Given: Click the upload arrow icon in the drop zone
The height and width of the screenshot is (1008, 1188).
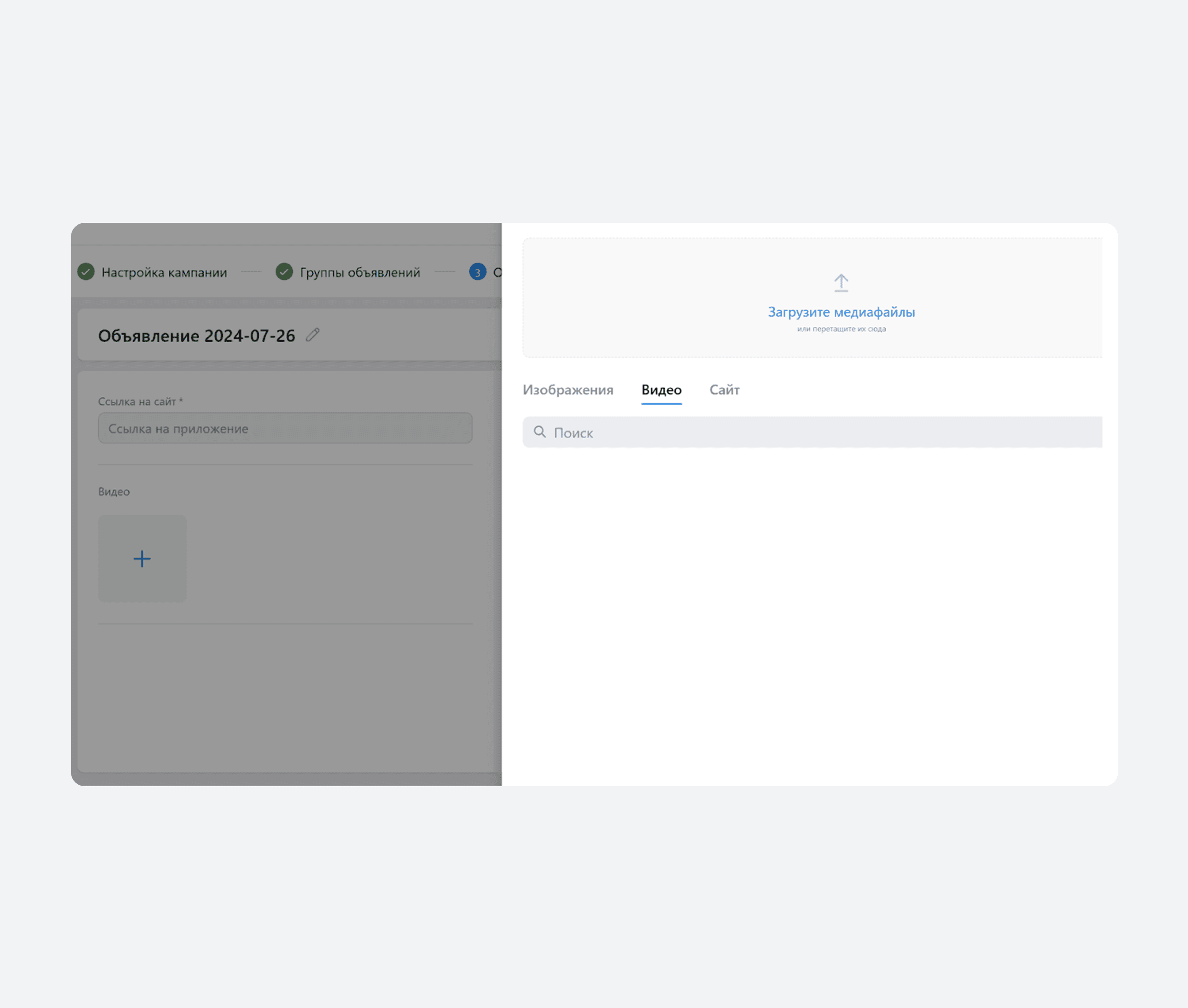Looking at the screenshot, I should click(841, 283).
